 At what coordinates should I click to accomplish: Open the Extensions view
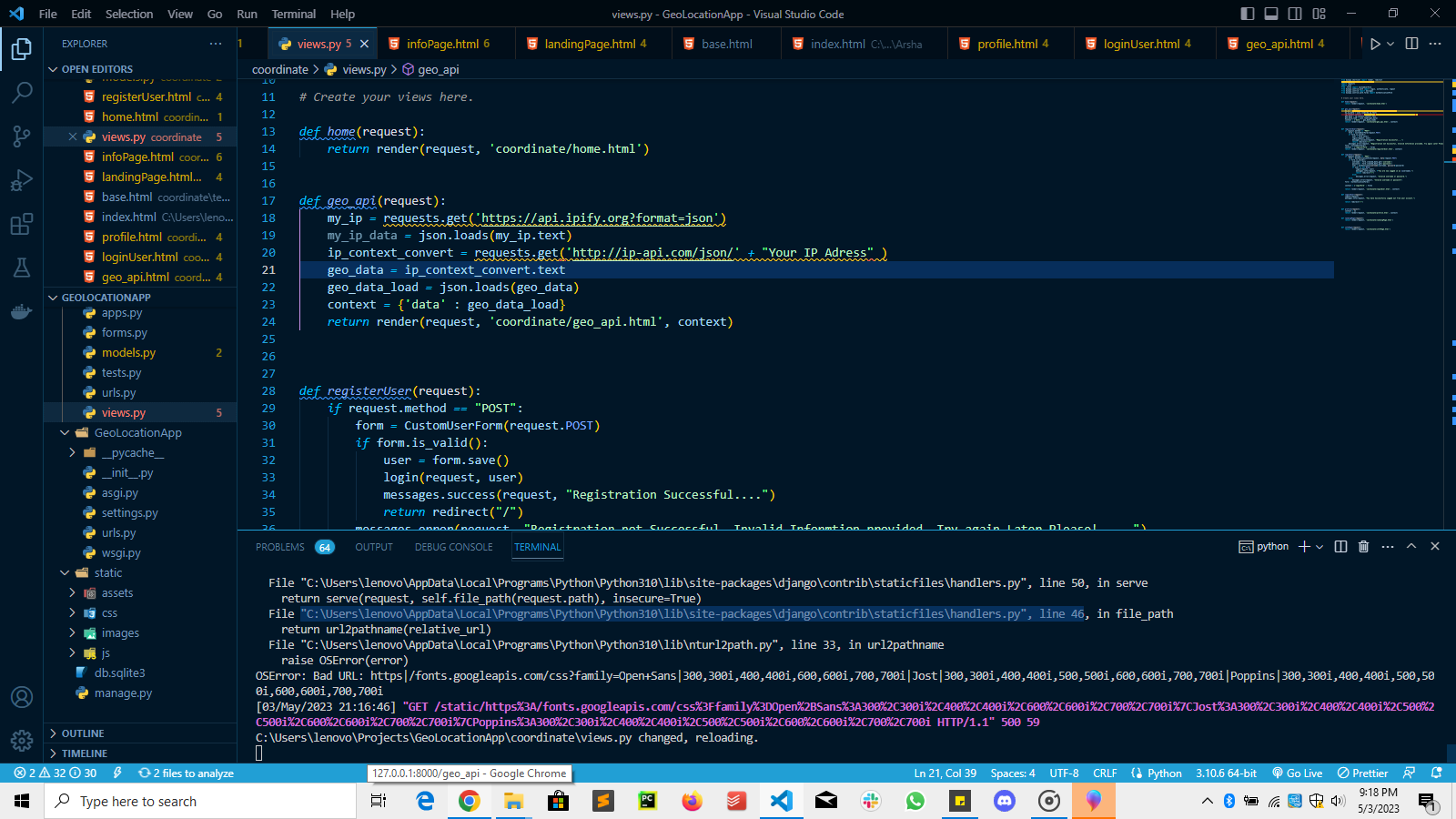coord(22,223)
